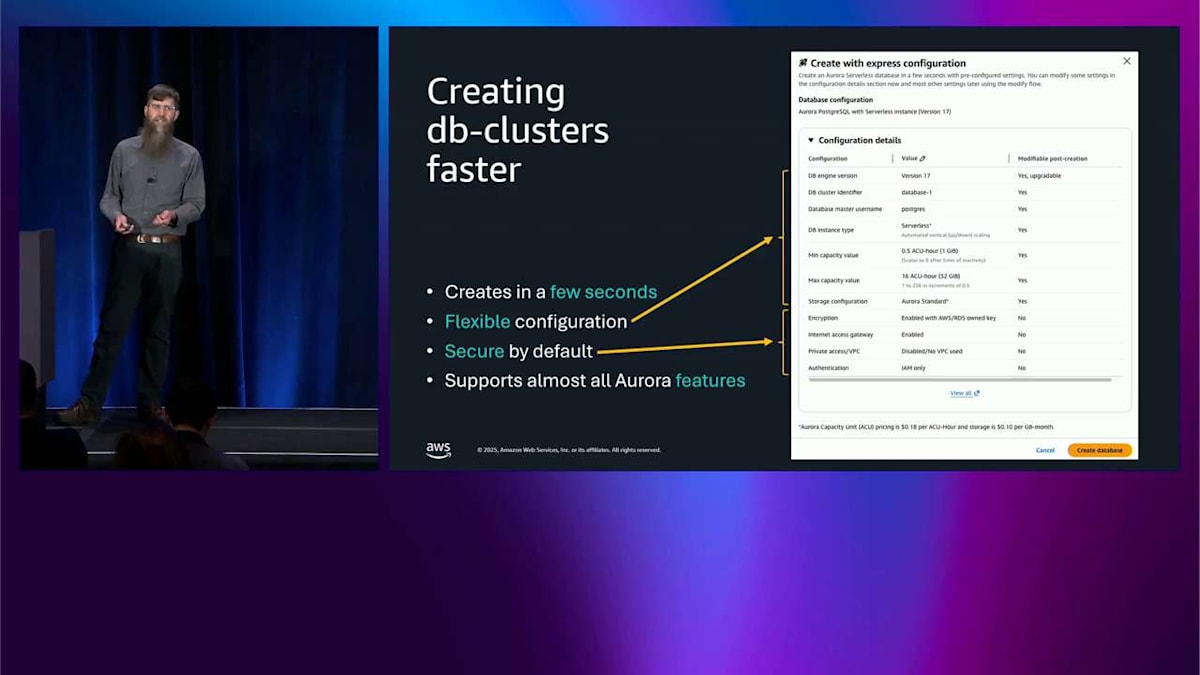The image size is (1200, 675).
Task: Click the 'Disabled/No VPC used' value
Action: [932, 351]
